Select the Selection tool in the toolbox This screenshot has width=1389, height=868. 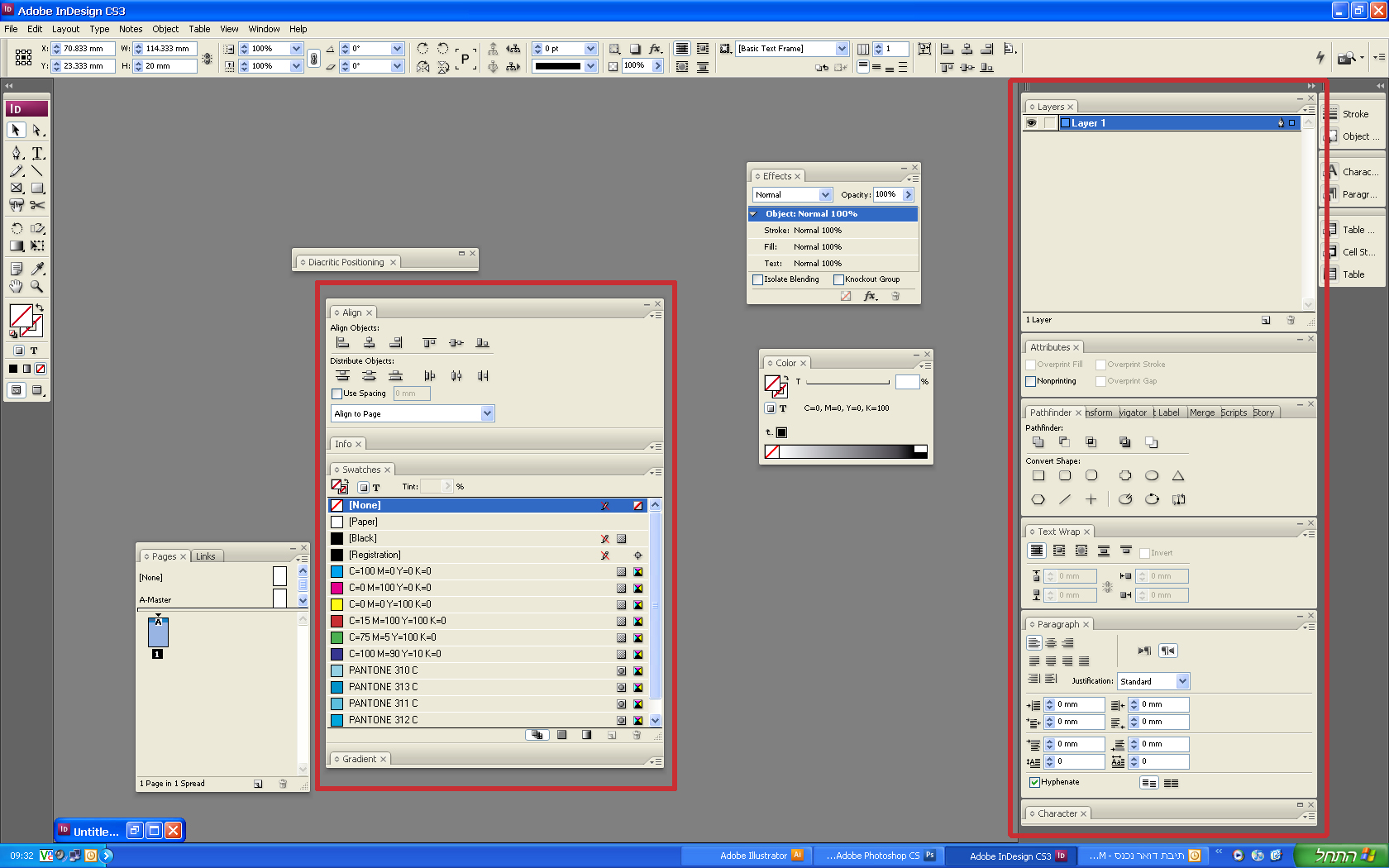[x=16, y=130]
